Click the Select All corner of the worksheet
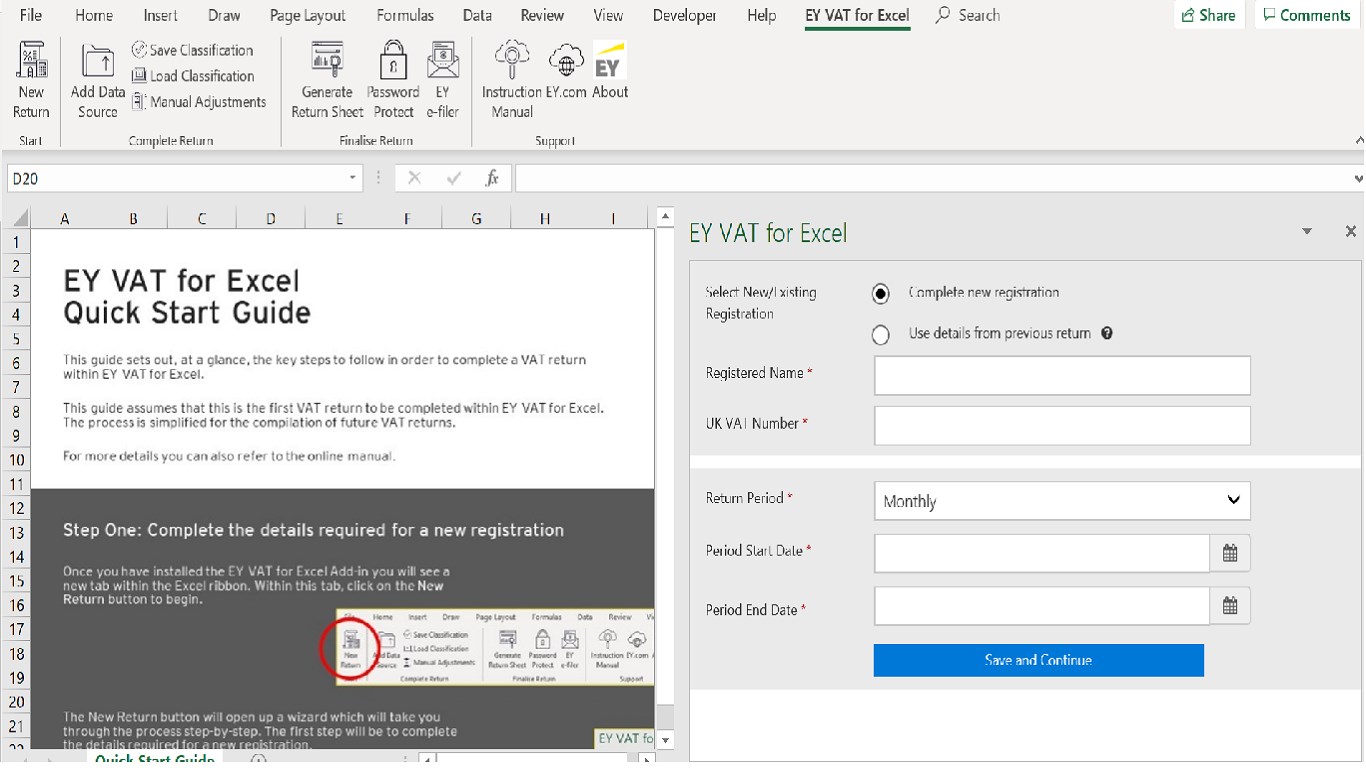Viewport: 1366px width, 768px height. (x=18, y=218)
